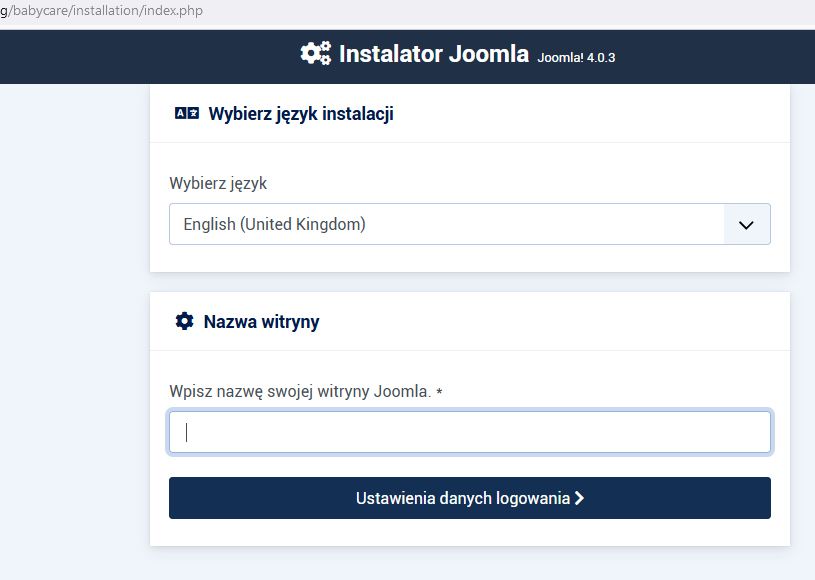Open the English (United Kingdom) language dropdown
The width and height of the screenshot is (815, 580).
click(446, 225)
